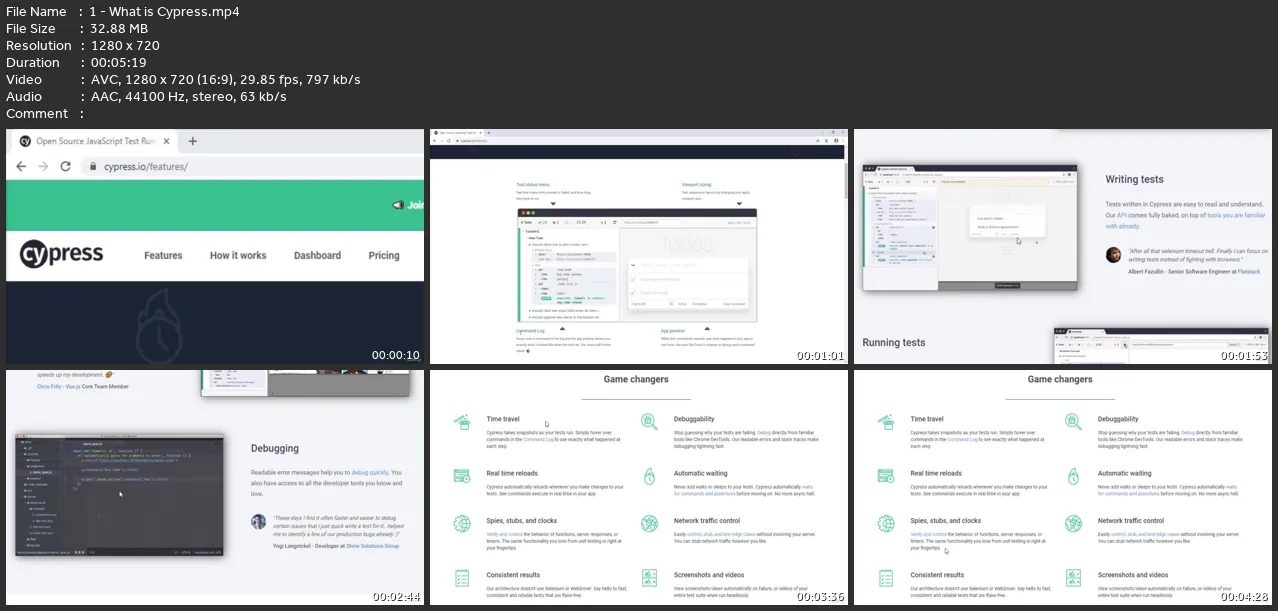
Task: Click the 'Writing tests' heading
Action: point(1134,180)
